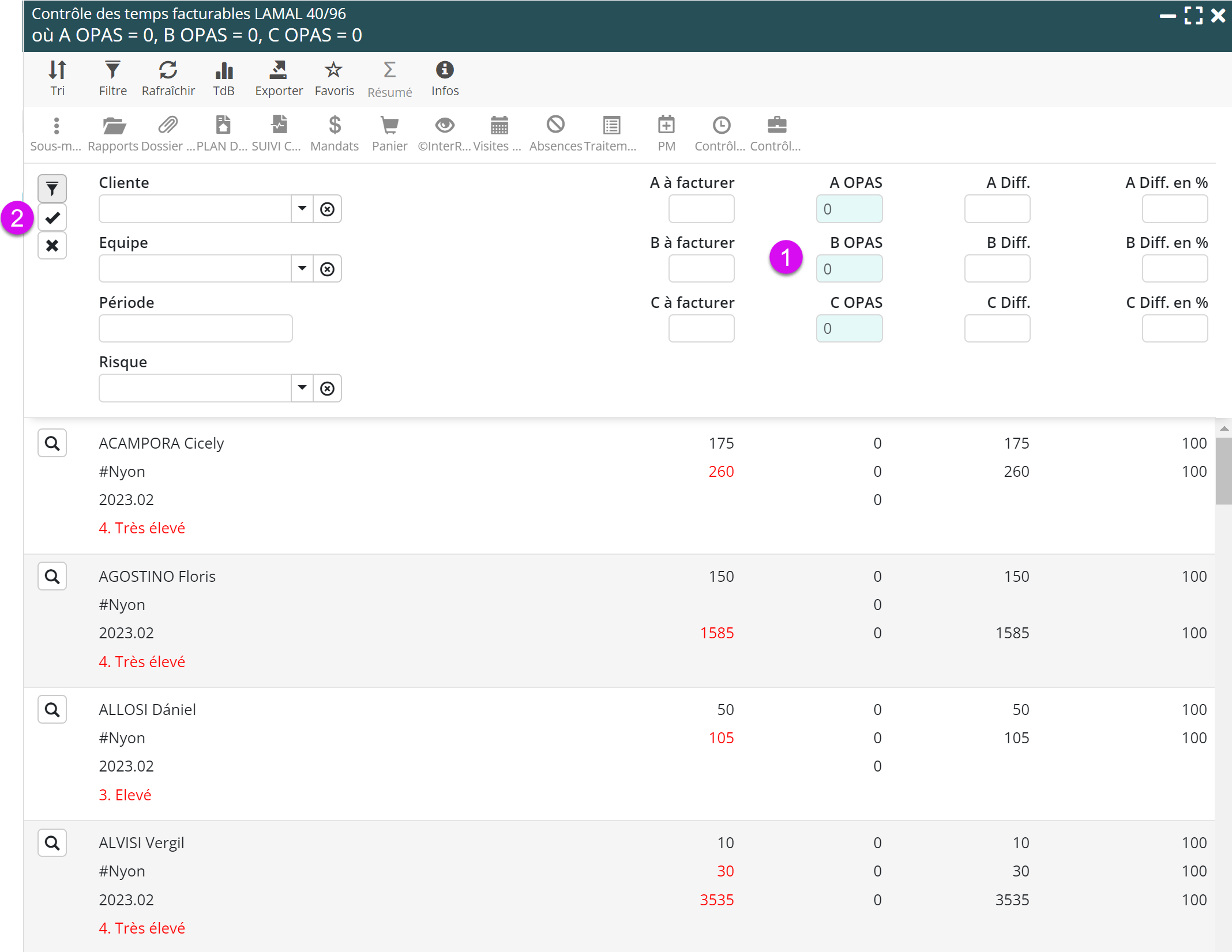Click the Exporter icon
Screen dimensions: 1232x952
(279, 78)
